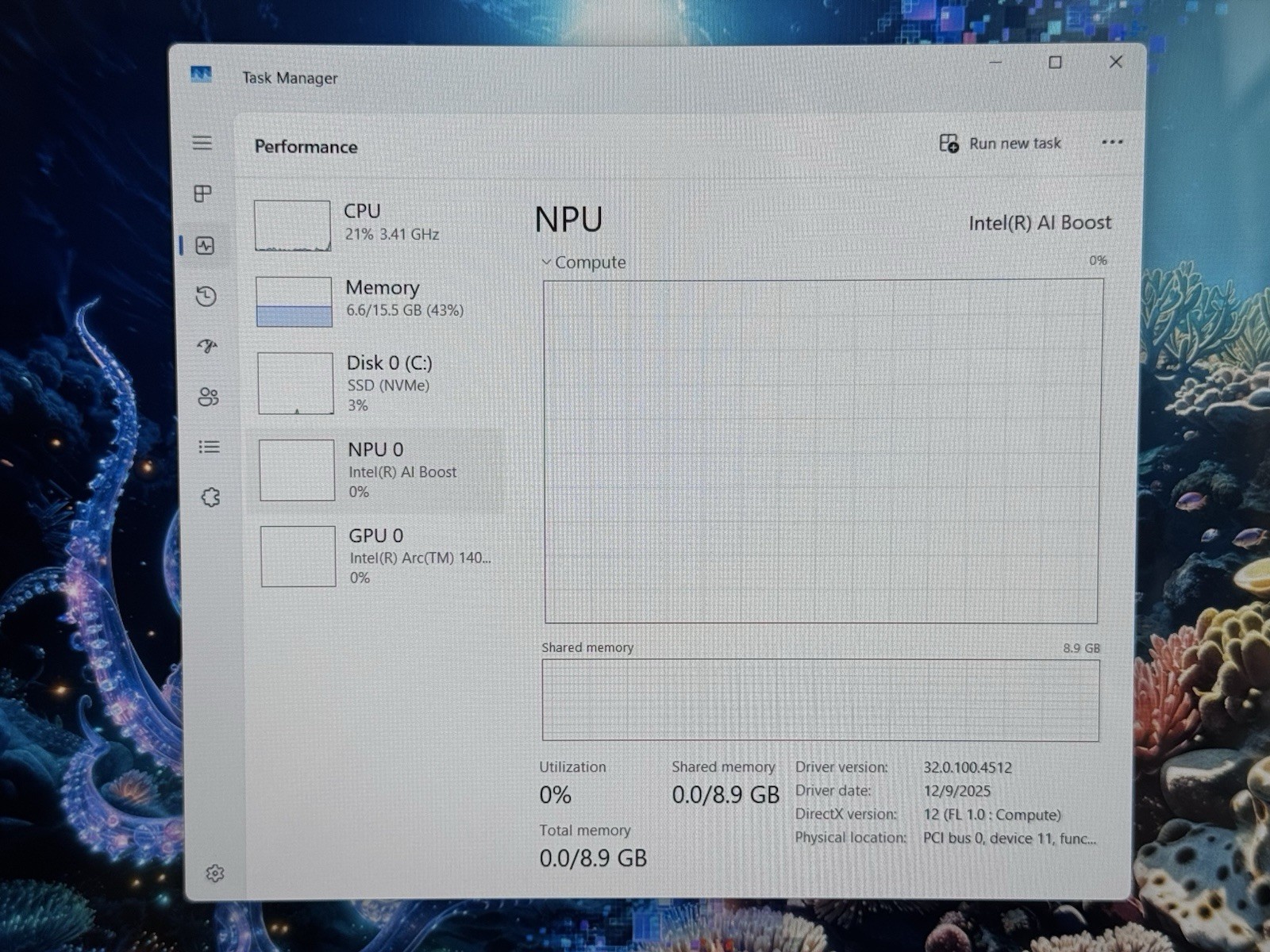Click the large NPU heading
1270x952 pixels.
click(x=568, y=220)
